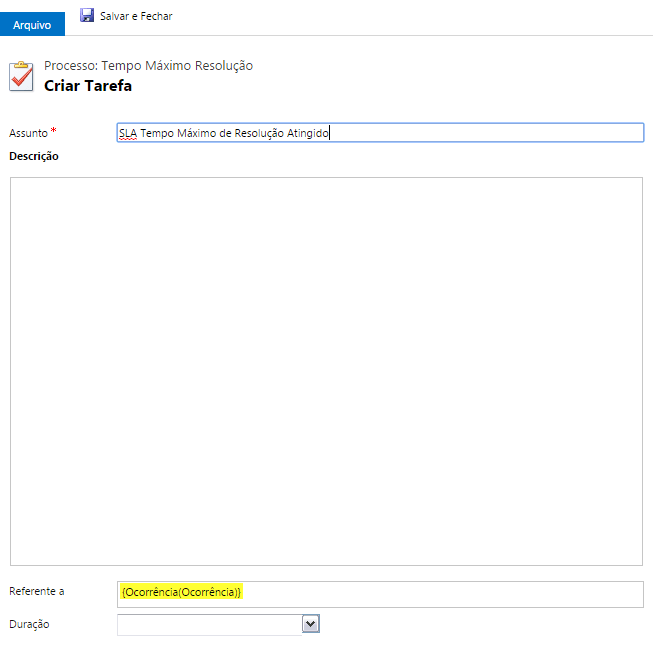Screen dimensions: 653x647
Task: Click the underlined word SLA in Assunto
Action: tap(127, 133)
